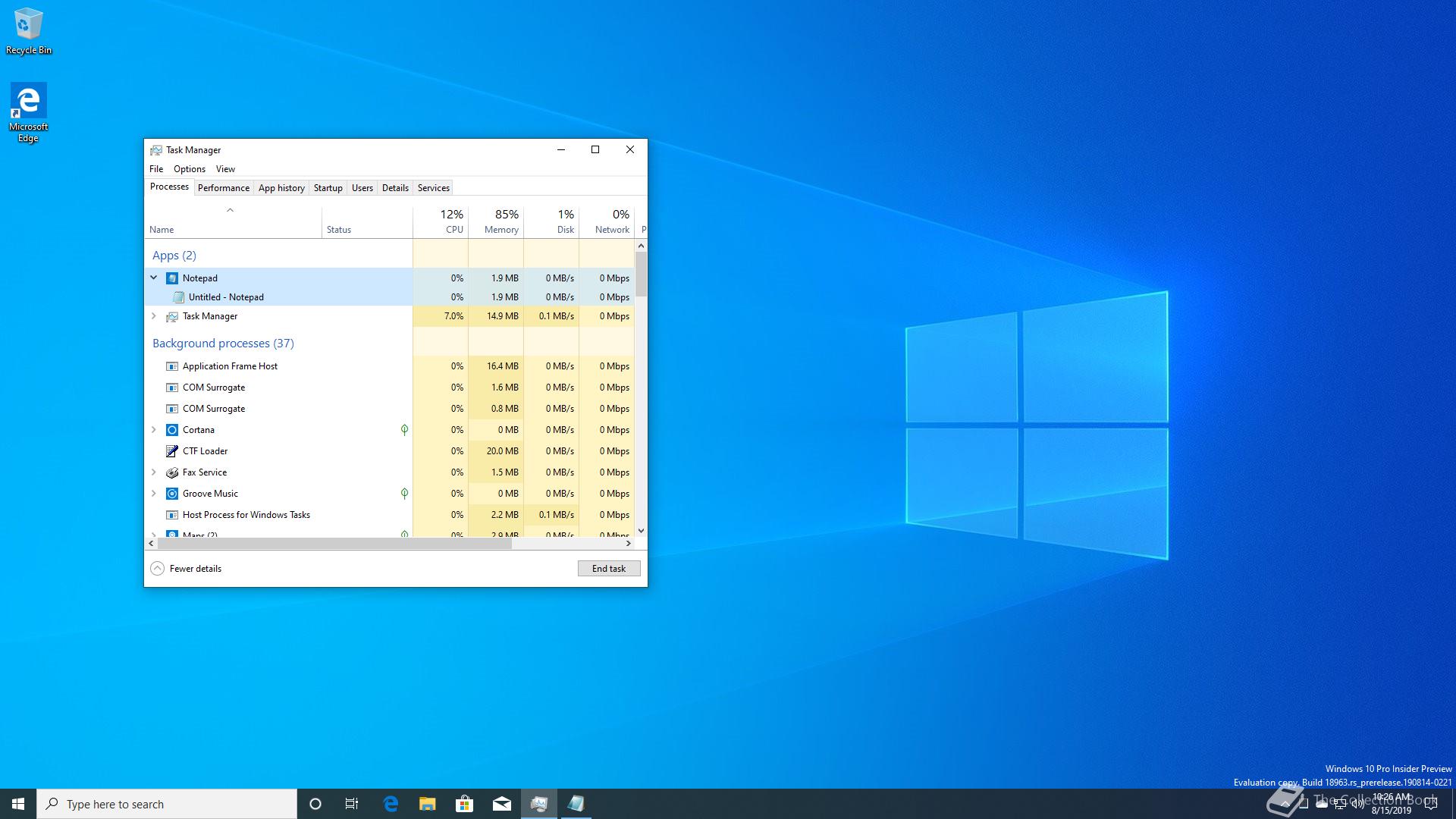Open the Windows Start menu

[x=18, y=804]
